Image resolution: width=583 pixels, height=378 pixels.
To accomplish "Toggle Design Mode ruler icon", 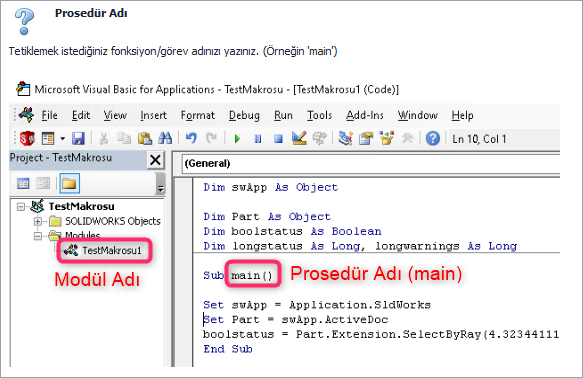I will pyautogui.click(x=299, y=138).
